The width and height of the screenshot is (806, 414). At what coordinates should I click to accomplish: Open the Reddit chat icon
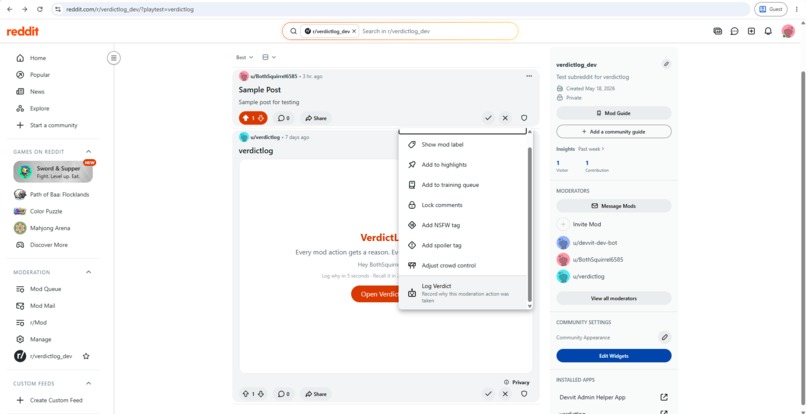[735, 31]
